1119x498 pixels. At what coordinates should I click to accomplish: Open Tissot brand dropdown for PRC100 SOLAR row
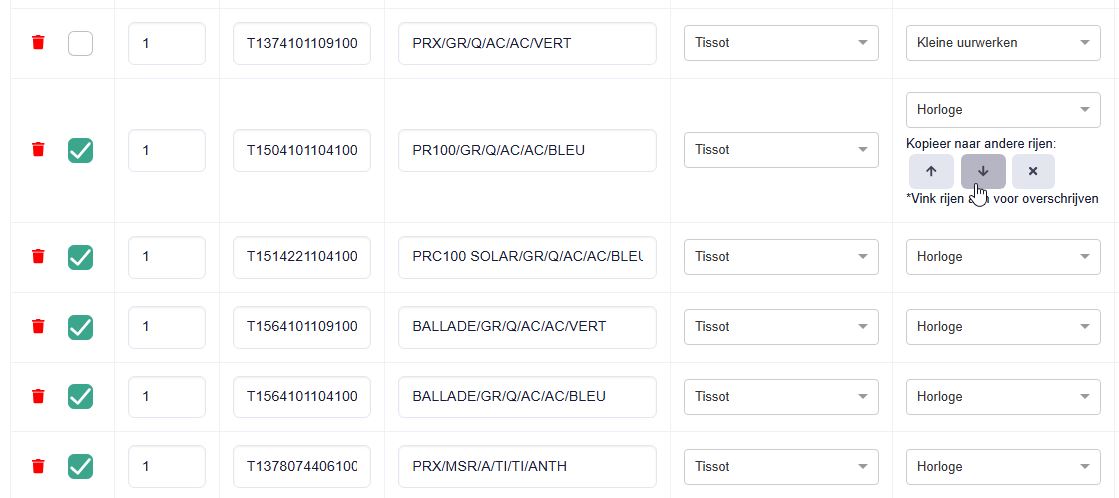coord(781,257)
